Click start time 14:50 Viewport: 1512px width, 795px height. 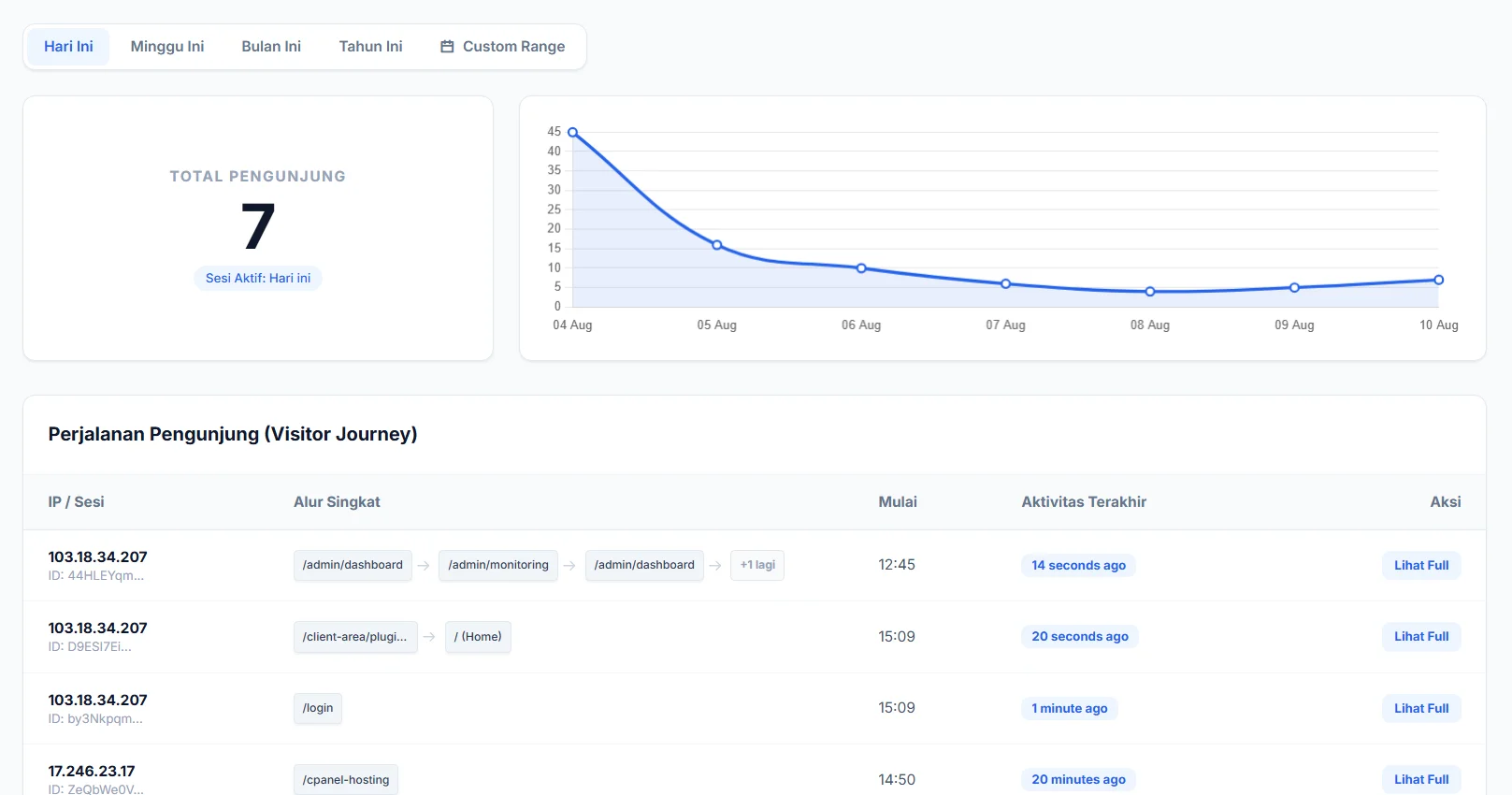[897, 779]
